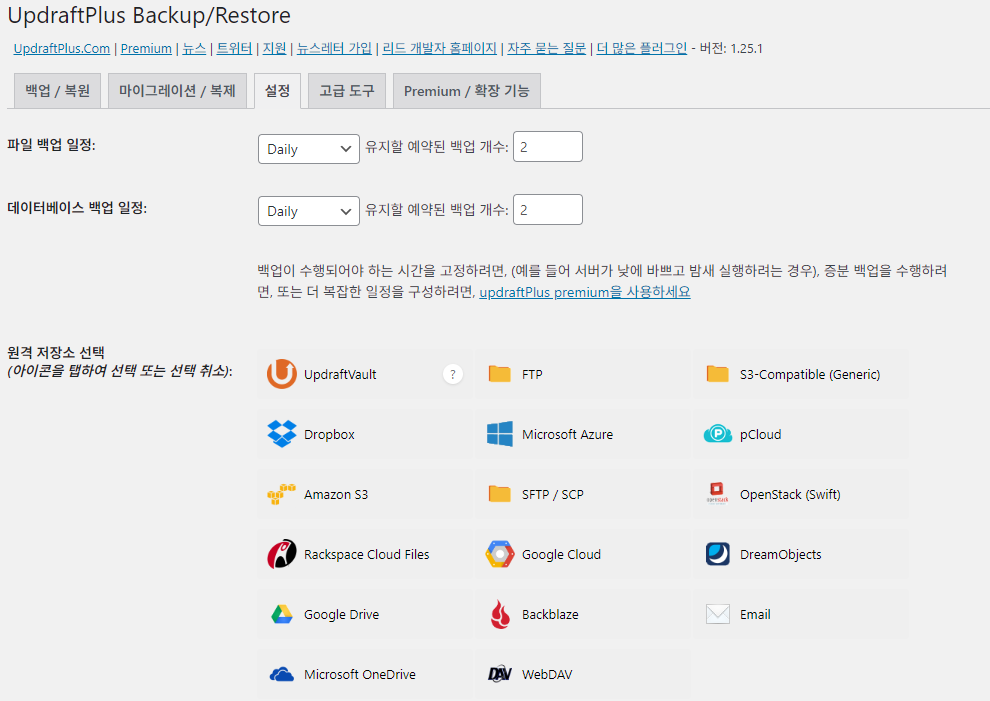Visit the 리드 개발자 홈페이지 link
990x701 pixels.
tap(439, 49)
